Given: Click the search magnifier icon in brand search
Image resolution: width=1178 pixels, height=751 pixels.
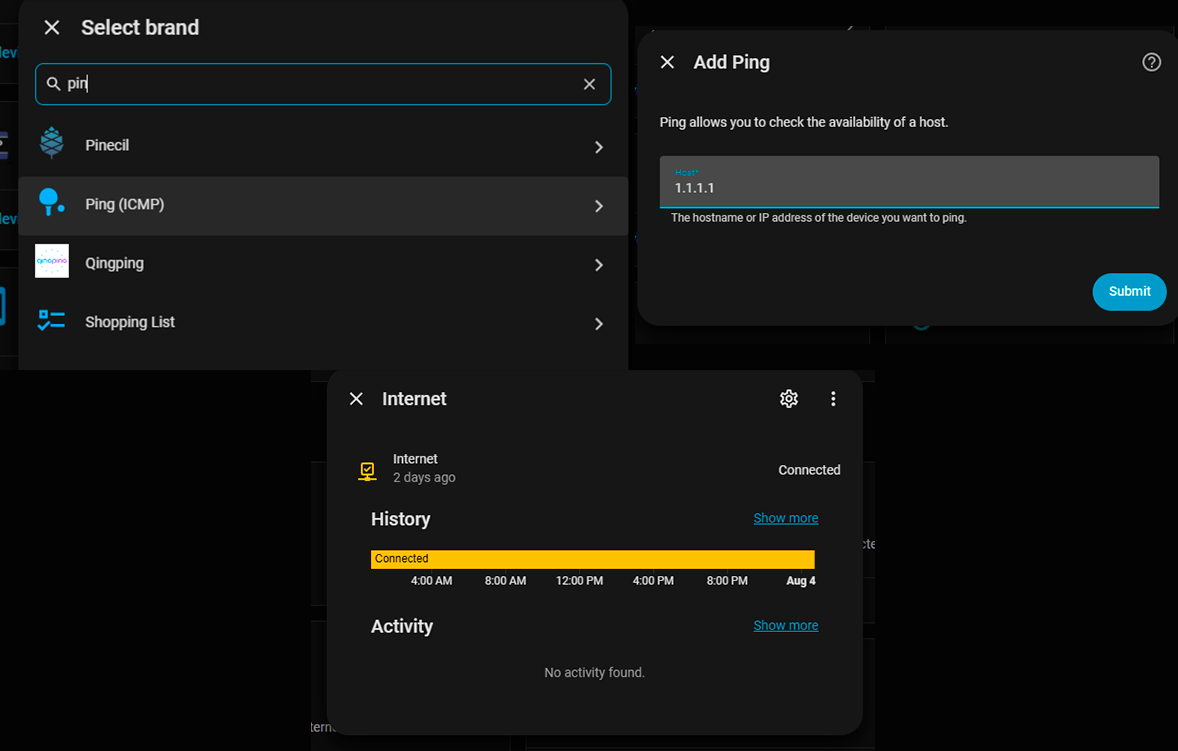Looking at the screenshot, I should pyautogui.click(x=53, y=83).
